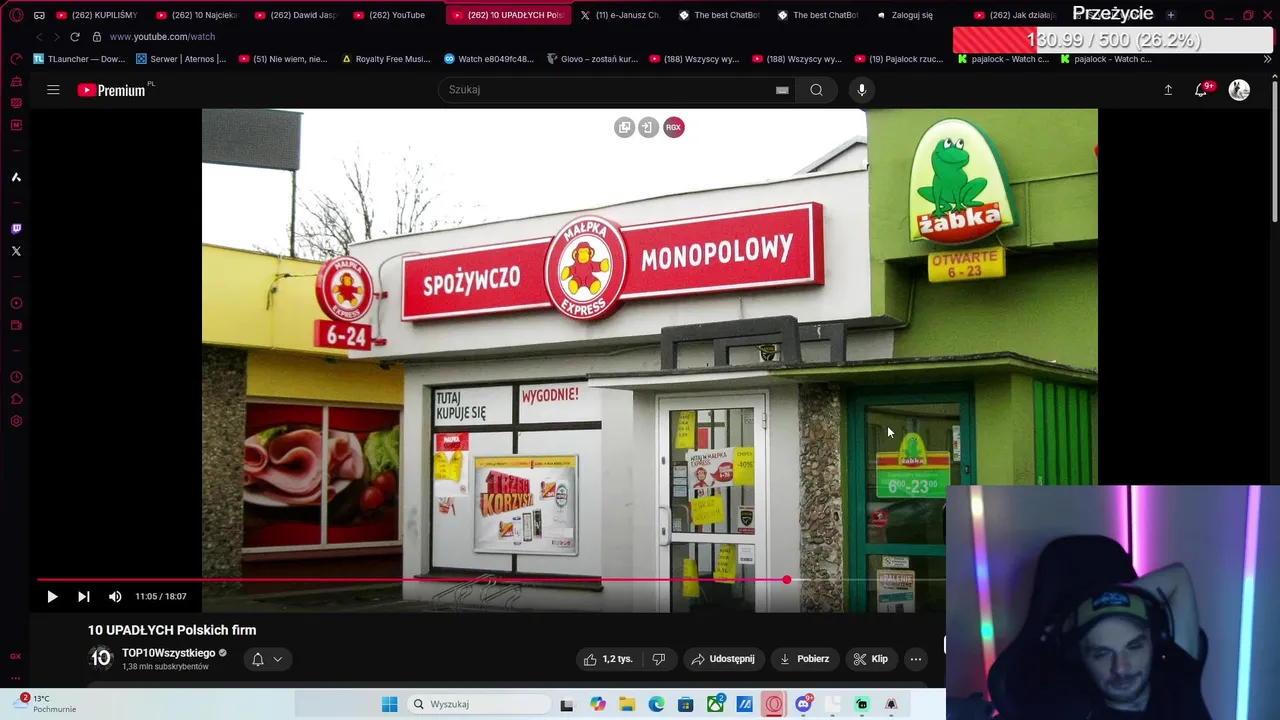Open channel notification bell dropdown
The height and width of the screenshot is (720, 1280).
(267, 659)
